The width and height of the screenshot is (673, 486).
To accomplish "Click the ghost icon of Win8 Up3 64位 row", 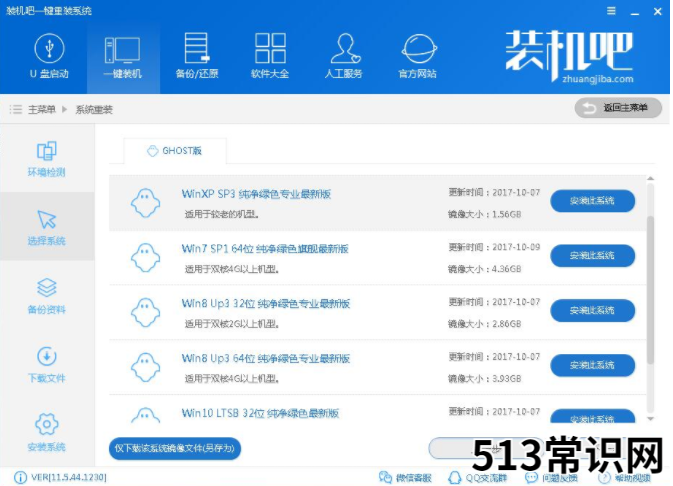I will pyautogui.click(x=146, y=367).
